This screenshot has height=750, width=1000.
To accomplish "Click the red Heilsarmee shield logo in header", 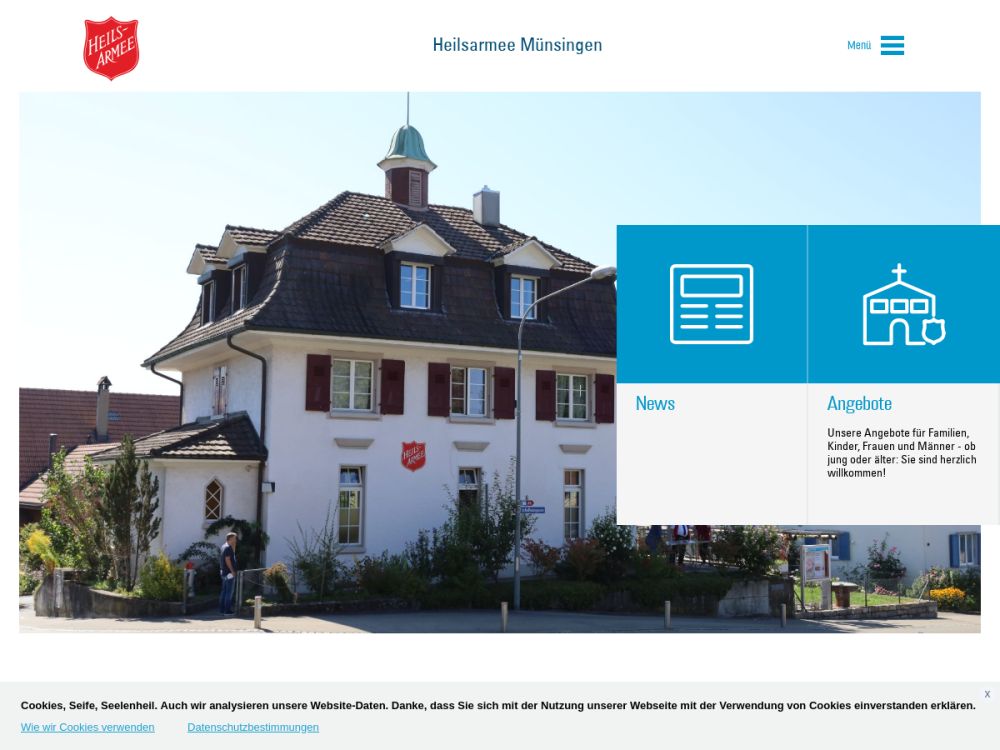I will [111, 48].
